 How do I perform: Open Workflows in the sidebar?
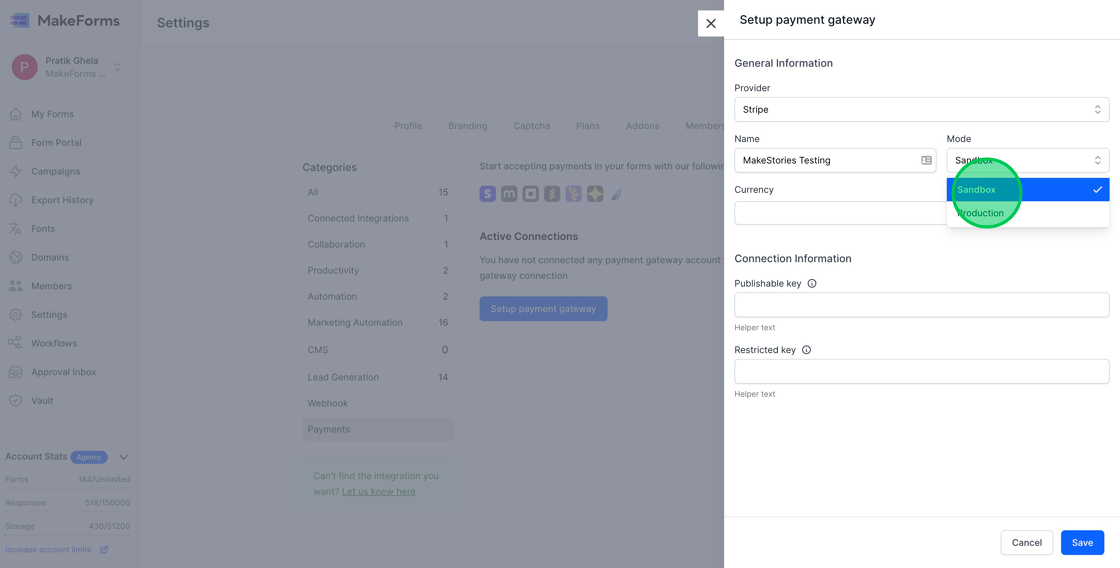53,343
